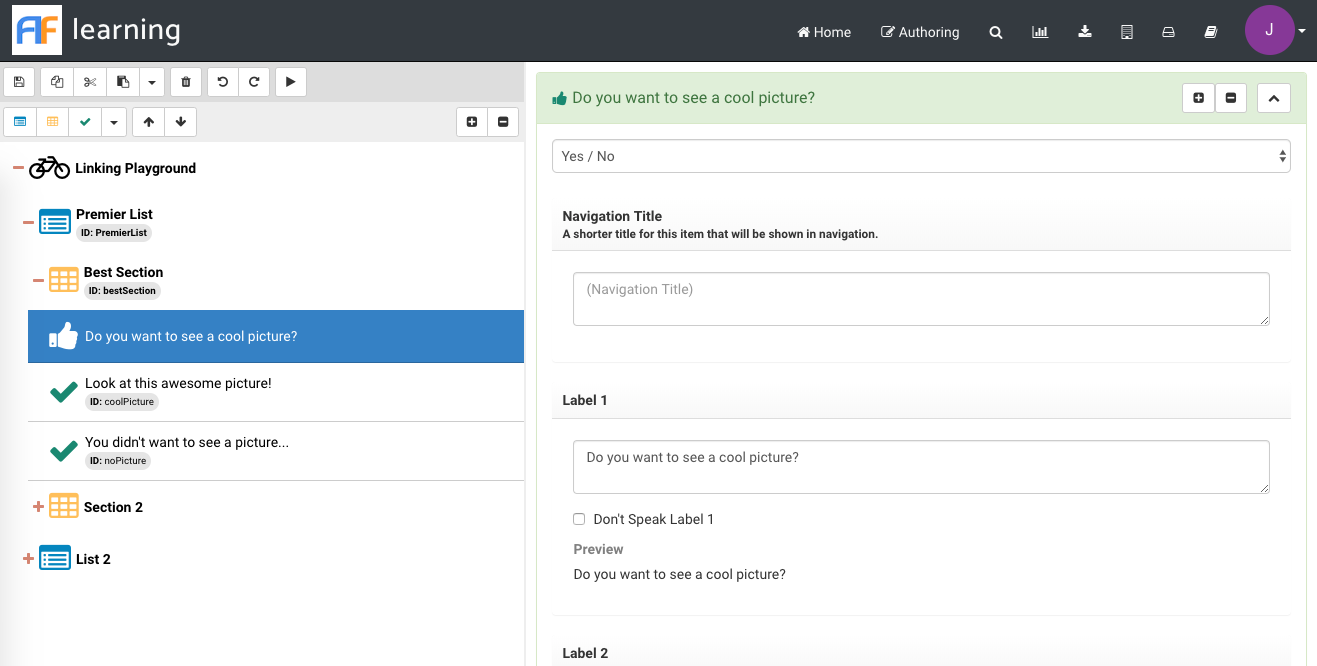Screen dimensions: 1317x666
Task: Click the save icon in the toolbar
Action: pos(19,82)
